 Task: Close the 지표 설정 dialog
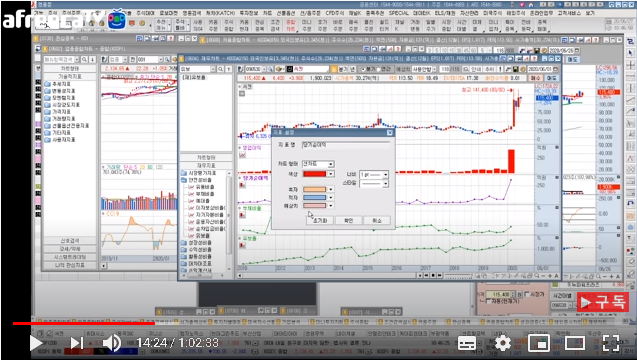coord(390,132)
